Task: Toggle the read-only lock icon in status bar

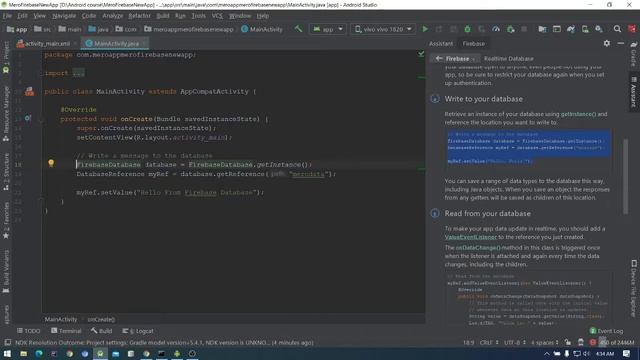Action: point(568,342)
